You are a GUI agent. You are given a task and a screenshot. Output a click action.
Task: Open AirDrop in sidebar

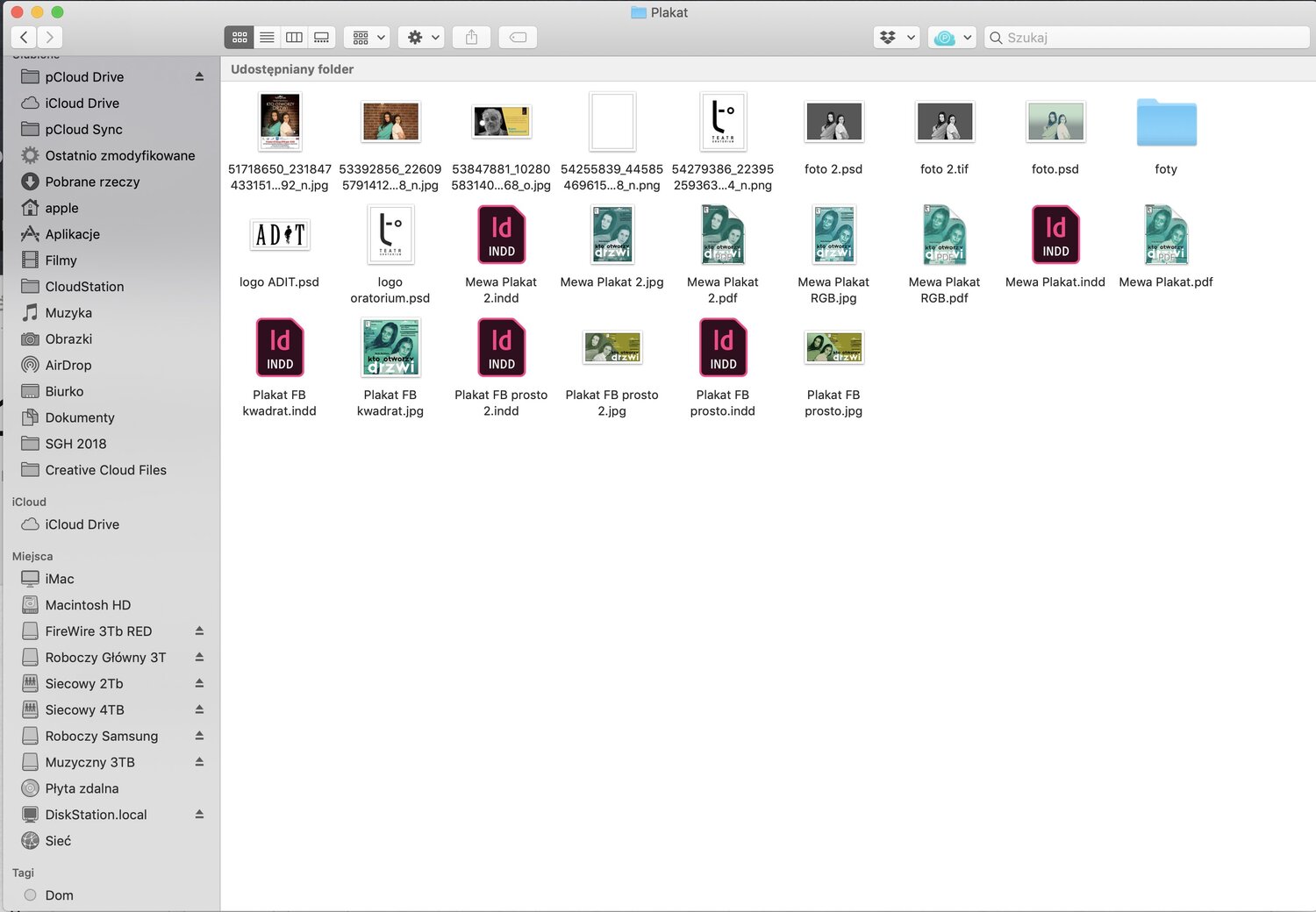coord(68,366)
